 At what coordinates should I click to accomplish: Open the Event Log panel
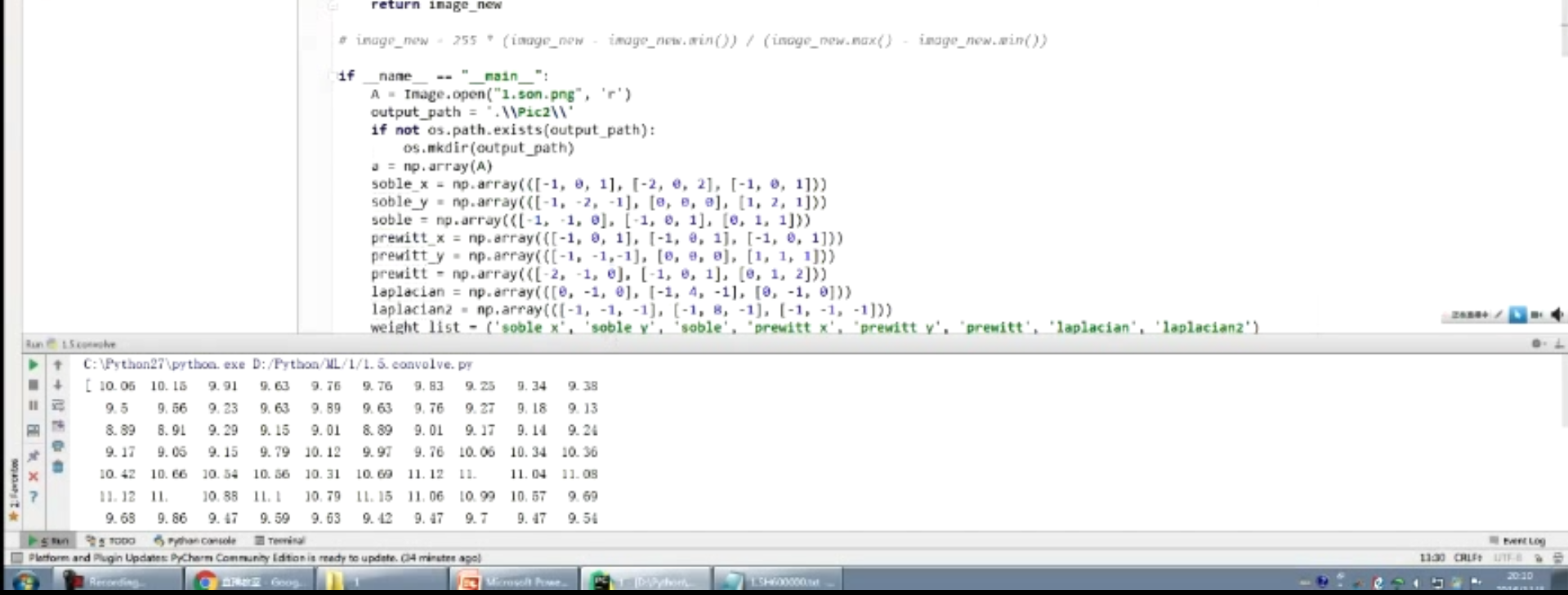coord(1517,541)
